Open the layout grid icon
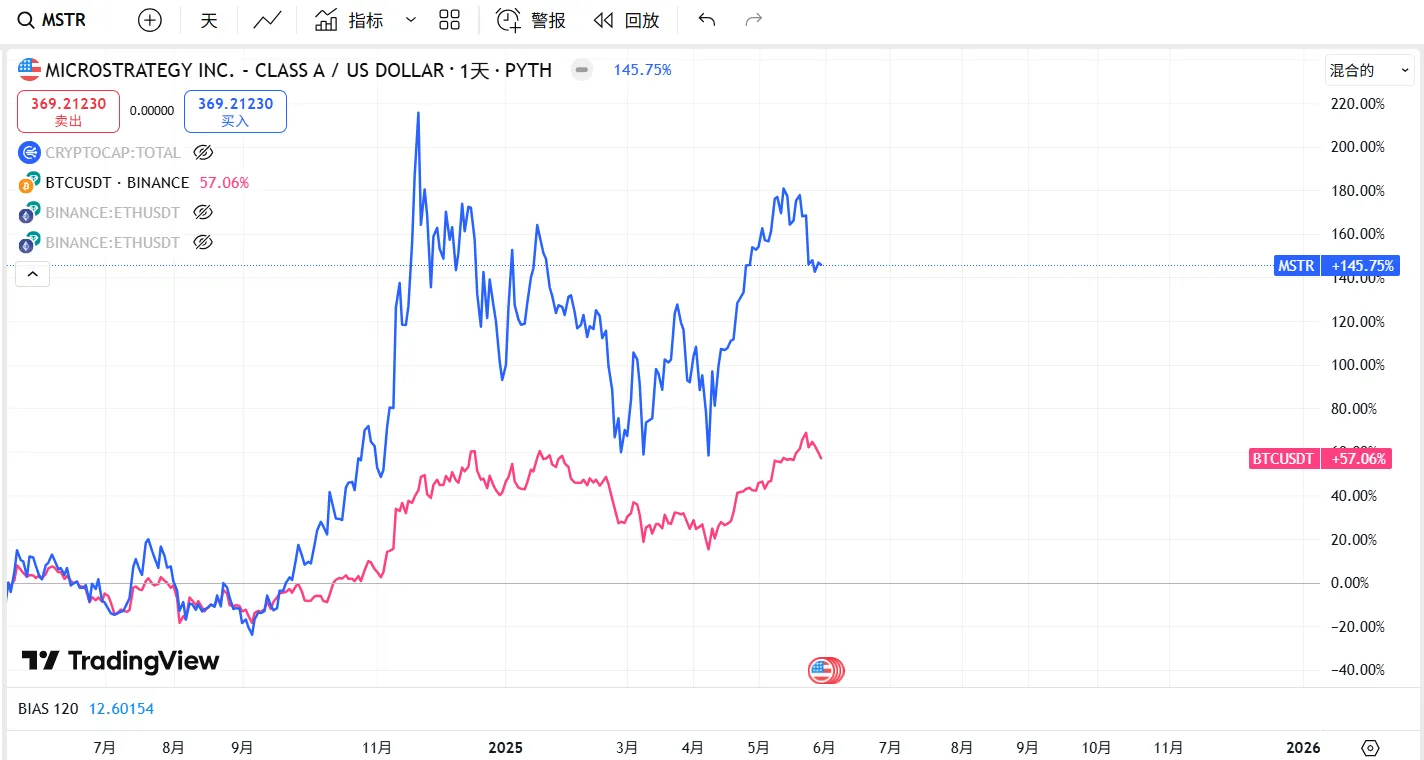Image resolution: width=1424 pixels, height=760 pixels. [450, 20]
